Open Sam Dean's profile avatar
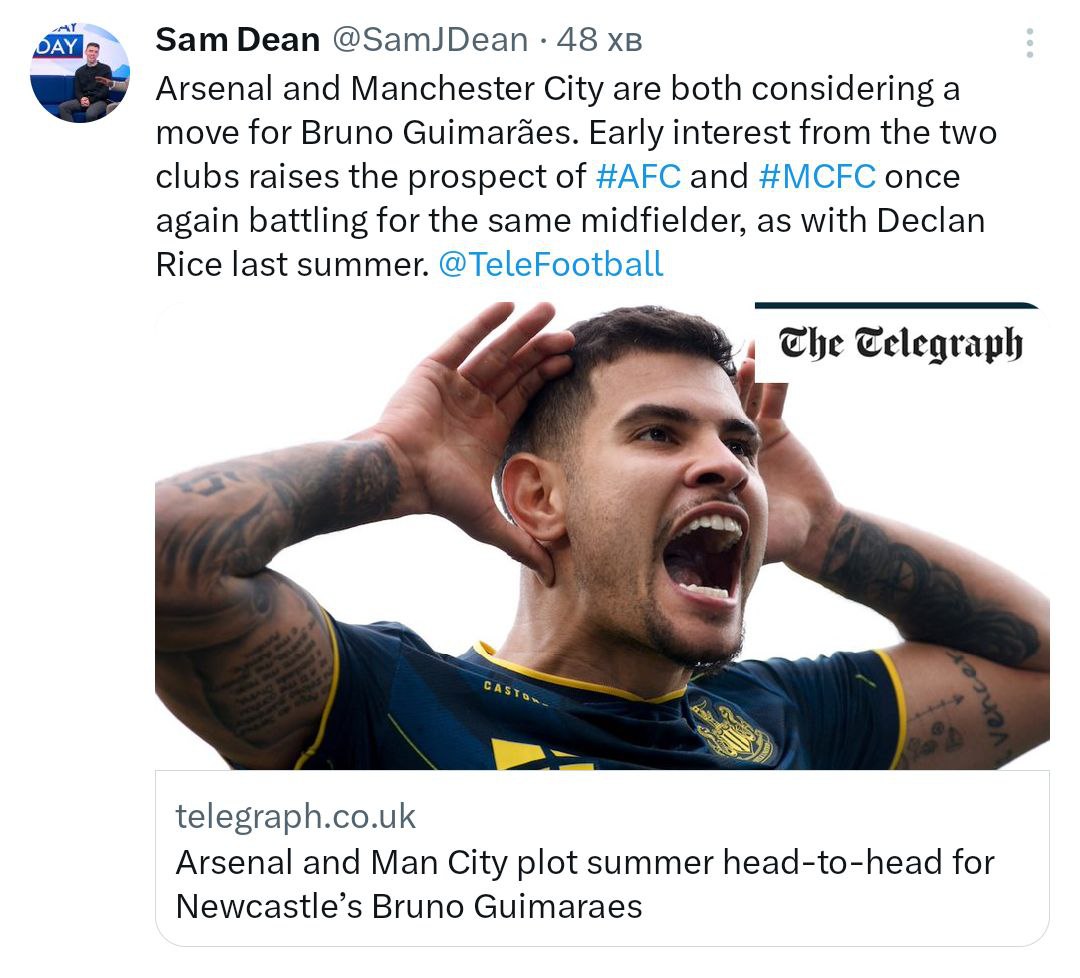The height and width of the screenshot is (978, 1080). pos(80,73)
